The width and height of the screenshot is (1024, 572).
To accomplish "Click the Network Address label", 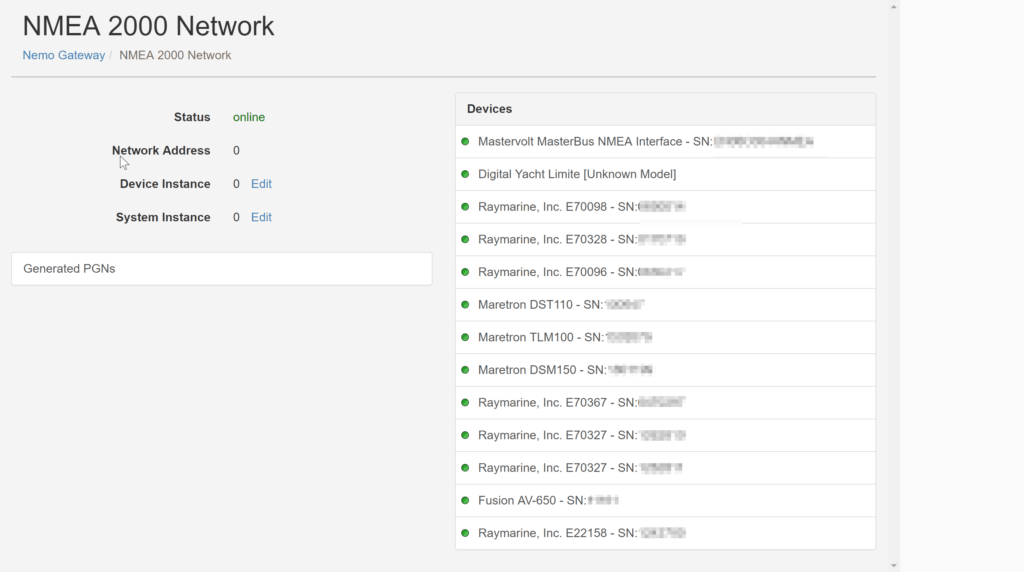I will point(161,151).
